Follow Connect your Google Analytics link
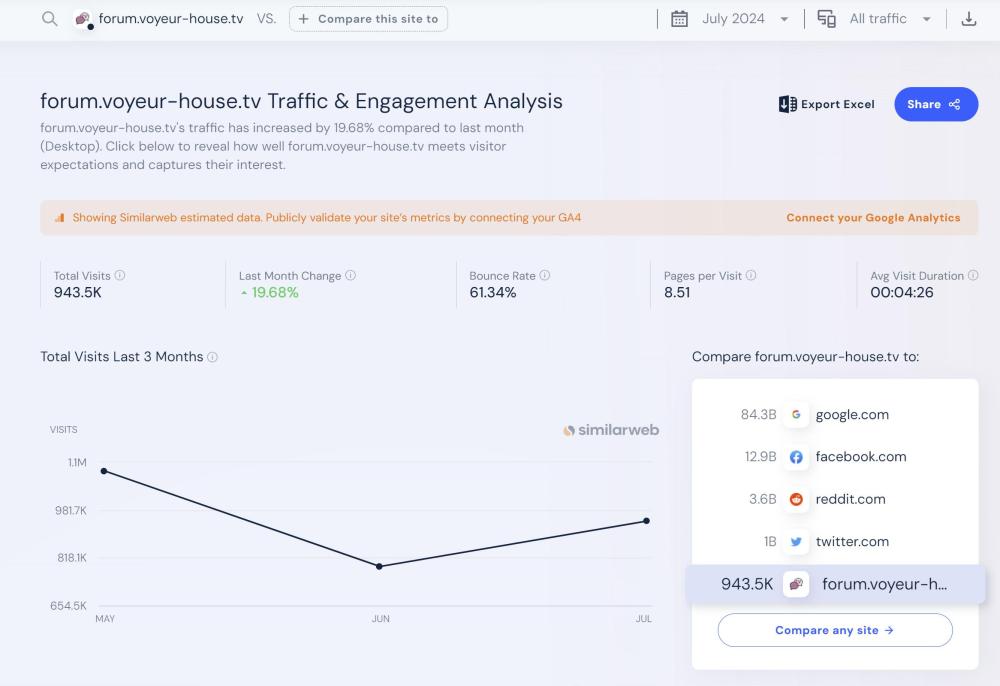Viewport: 1000px width, 686px height. (873, 217)
